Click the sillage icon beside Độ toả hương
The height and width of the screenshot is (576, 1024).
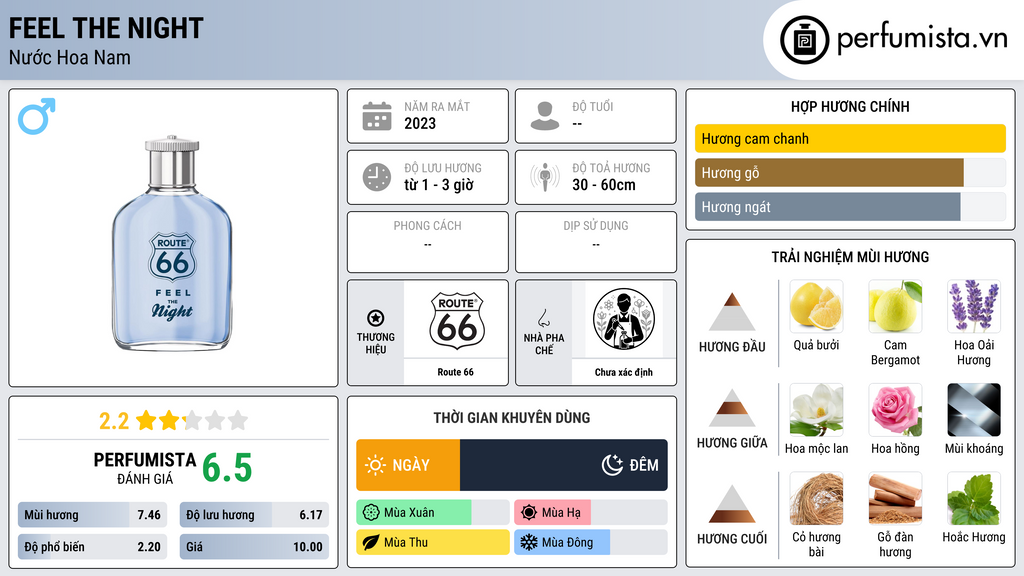545,177
